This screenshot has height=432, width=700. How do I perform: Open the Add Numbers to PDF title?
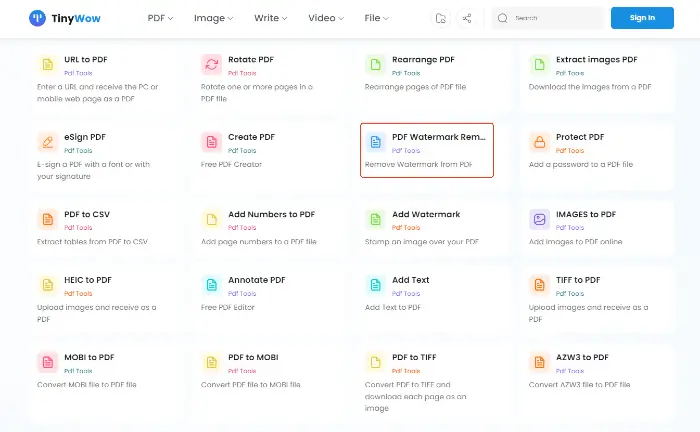(271, 214)
